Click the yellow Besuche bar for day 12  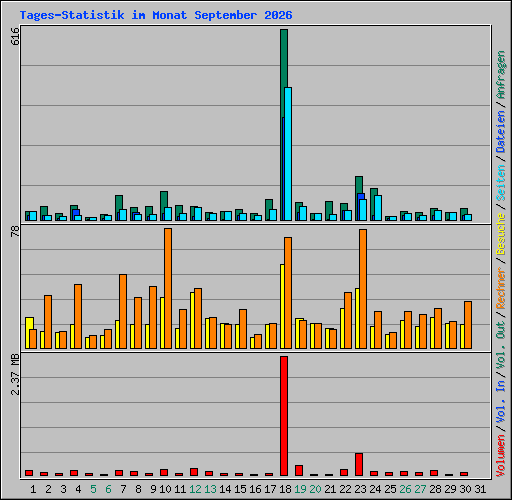(x=192, y=320)
